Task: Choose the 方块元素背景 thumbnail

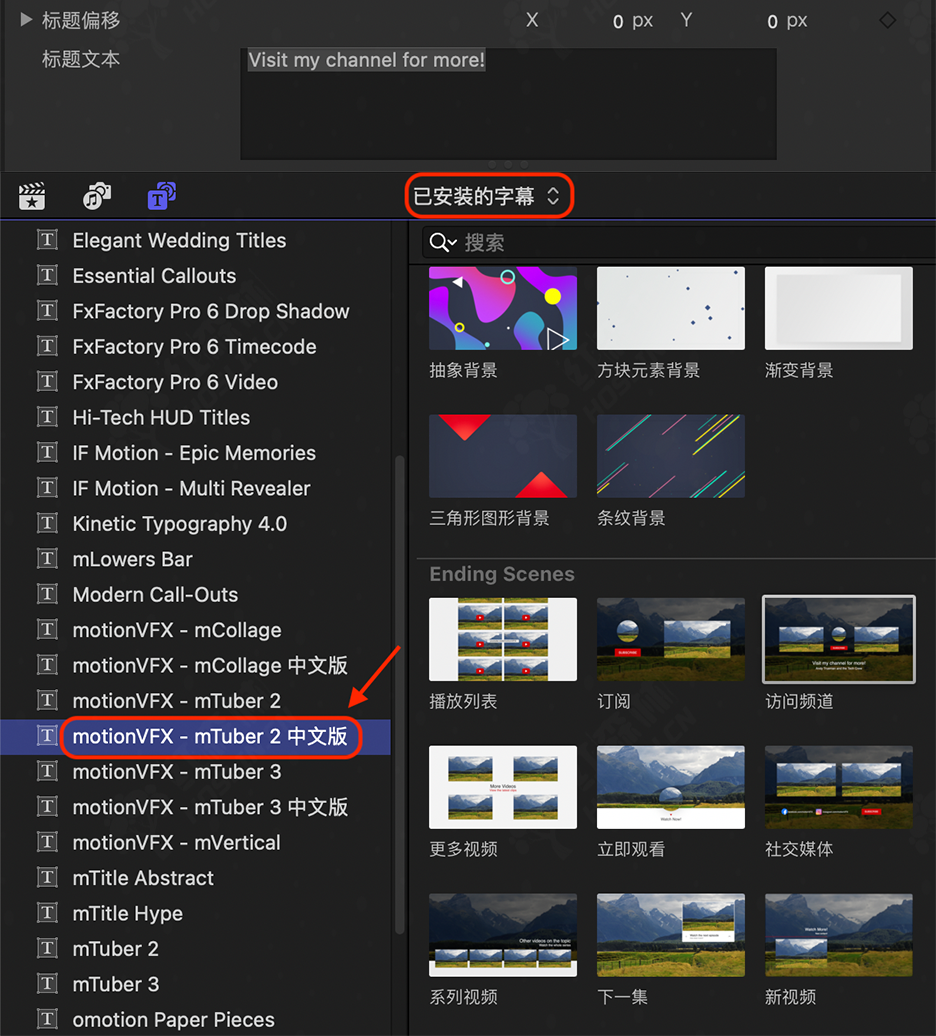Action: click(x=670, y=308)
